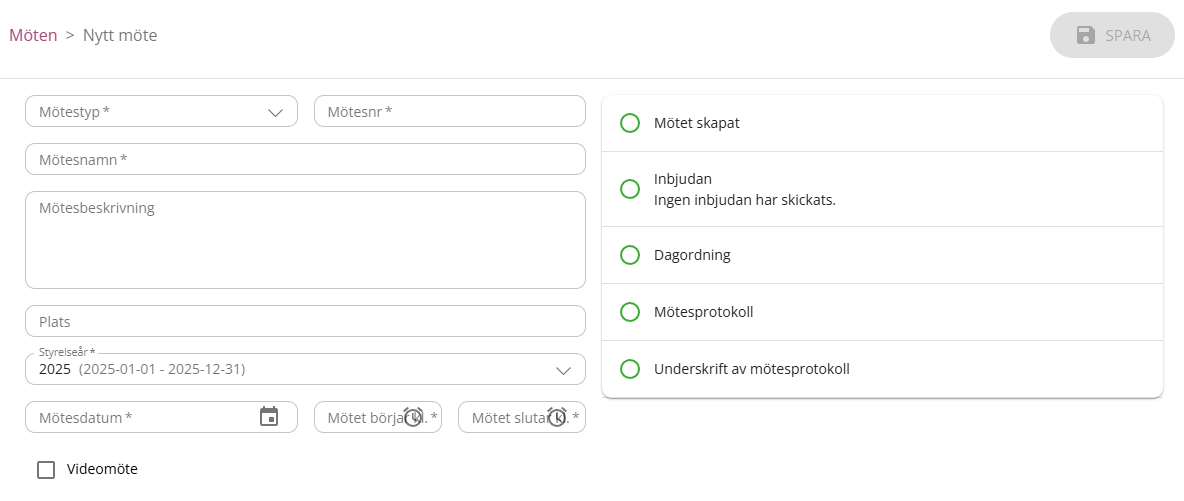Expand the Mötestyp dropdown

(x=276, y=112)
